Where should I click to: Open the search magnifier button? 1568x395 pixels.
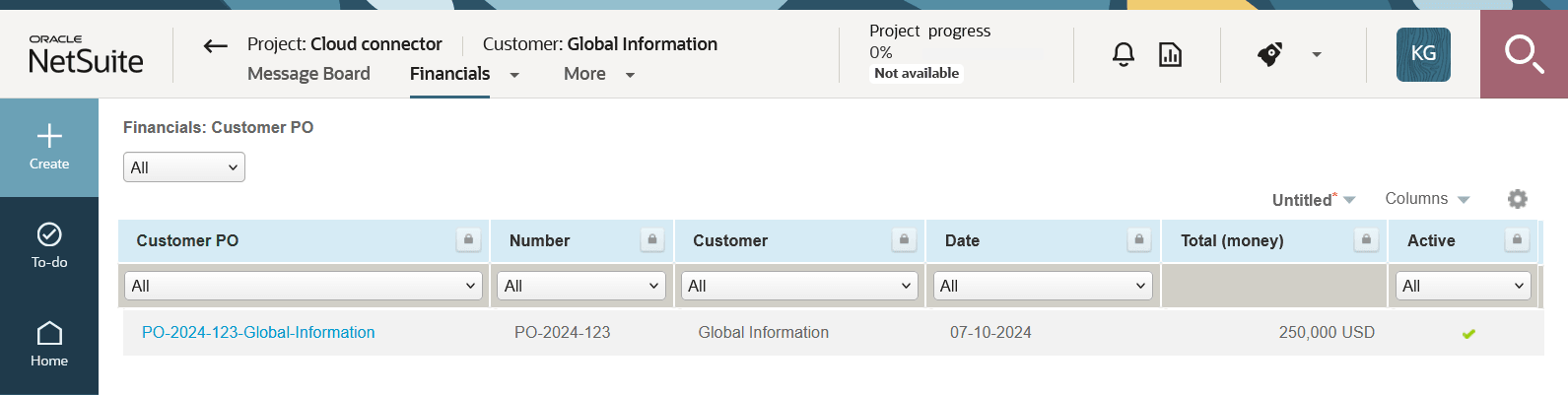1524,54
